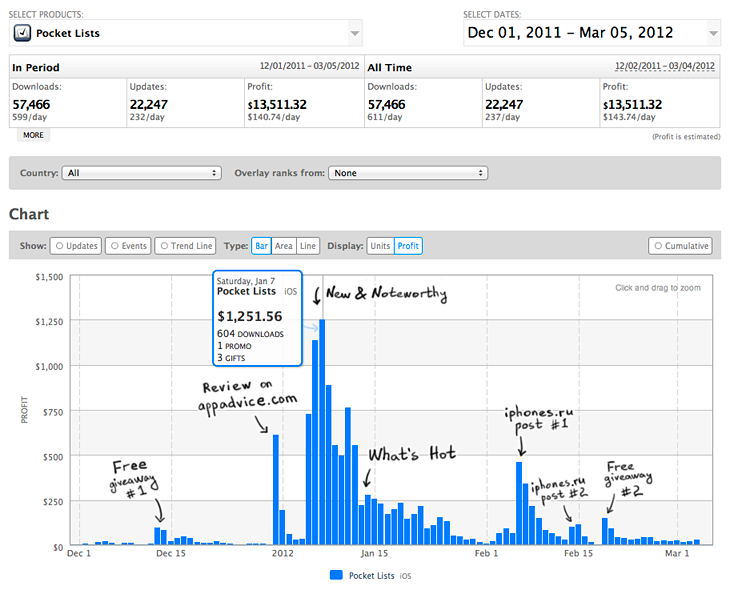
Task: Click the date range Dec 01, 2011 – Mar 05, 2012
Action: pyautogui.click(x=570, y=33)
